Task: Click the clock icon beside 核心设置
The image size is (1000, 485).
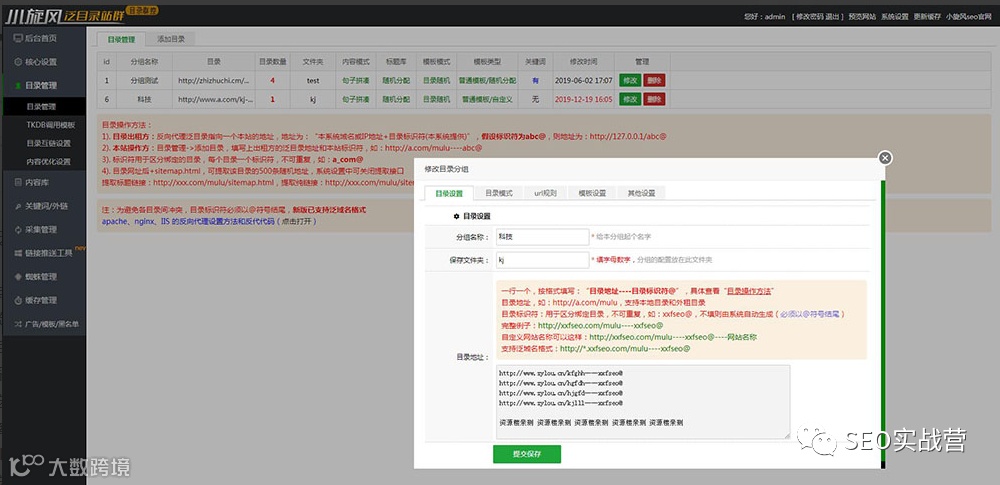Action: 18,62
